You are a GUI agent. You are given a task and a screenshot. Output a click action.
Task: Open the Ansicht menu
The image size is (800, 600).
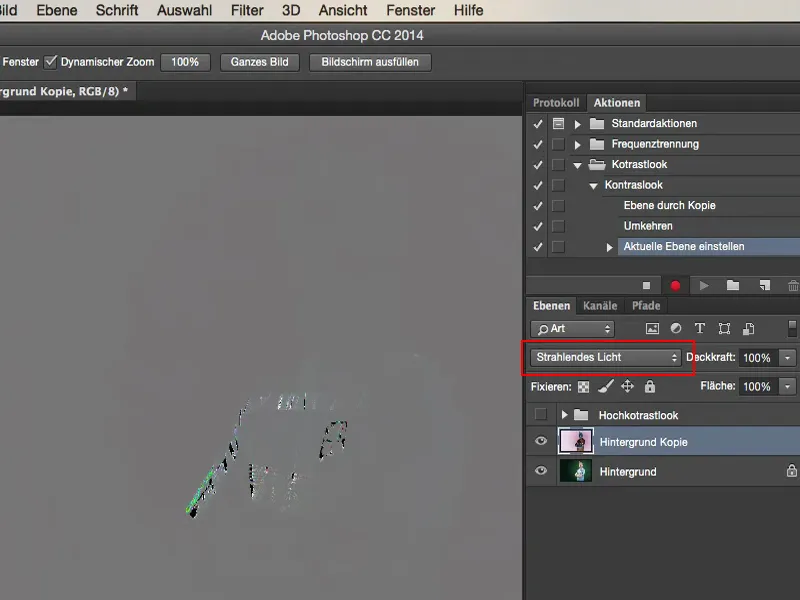tap(343, 10)
